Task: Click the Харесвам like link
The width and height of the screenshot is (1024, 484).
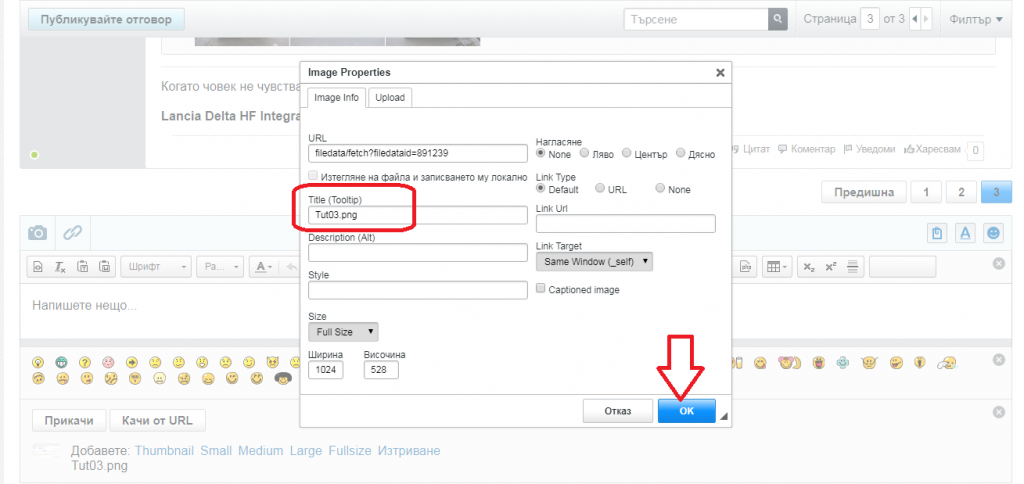Action: pos(933,149)
